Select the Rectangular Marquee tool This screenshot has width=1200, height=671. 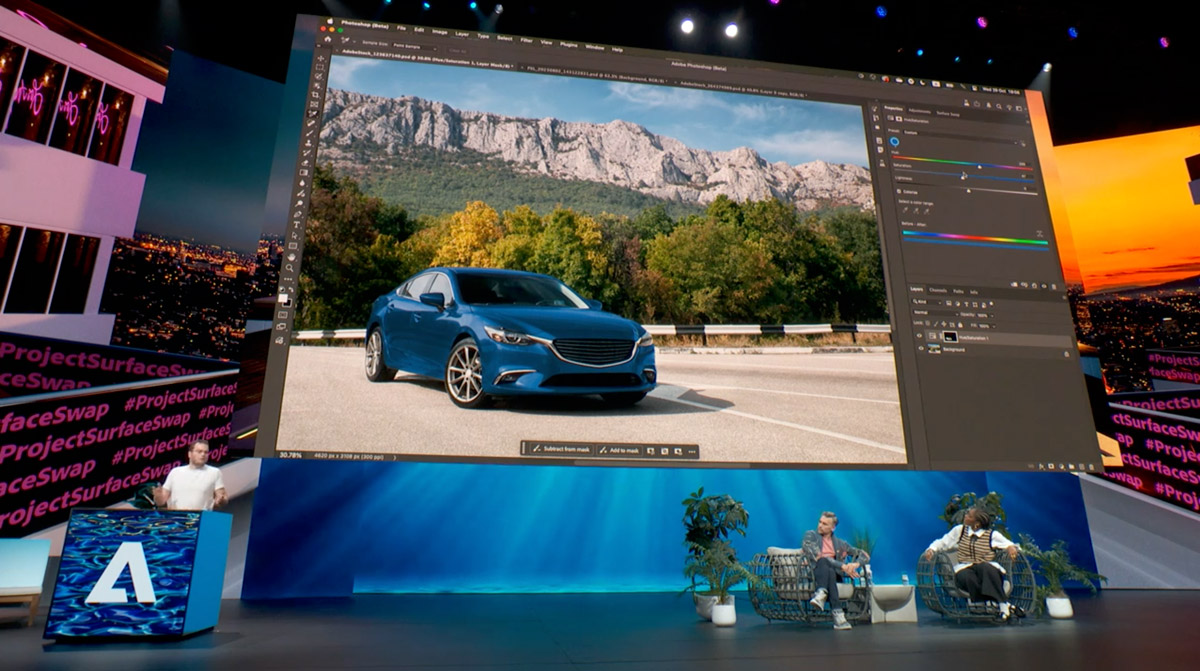click(320, 66)
